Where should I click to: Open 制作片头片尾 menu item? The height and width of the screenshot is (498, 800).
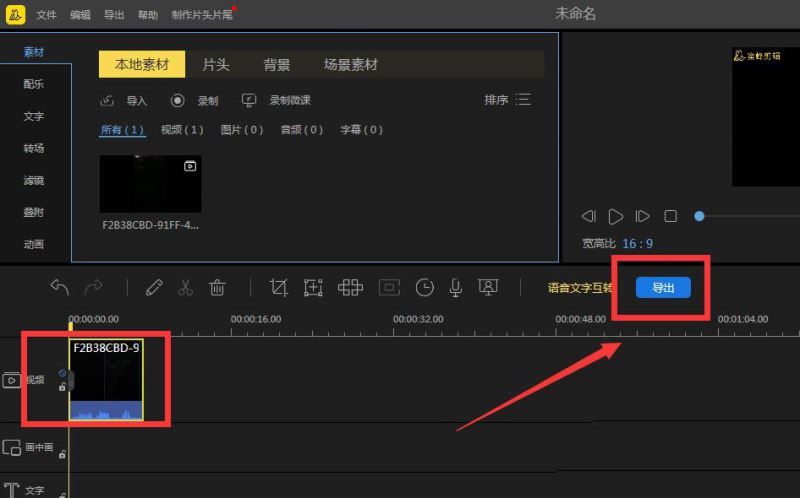pos(202,15)
